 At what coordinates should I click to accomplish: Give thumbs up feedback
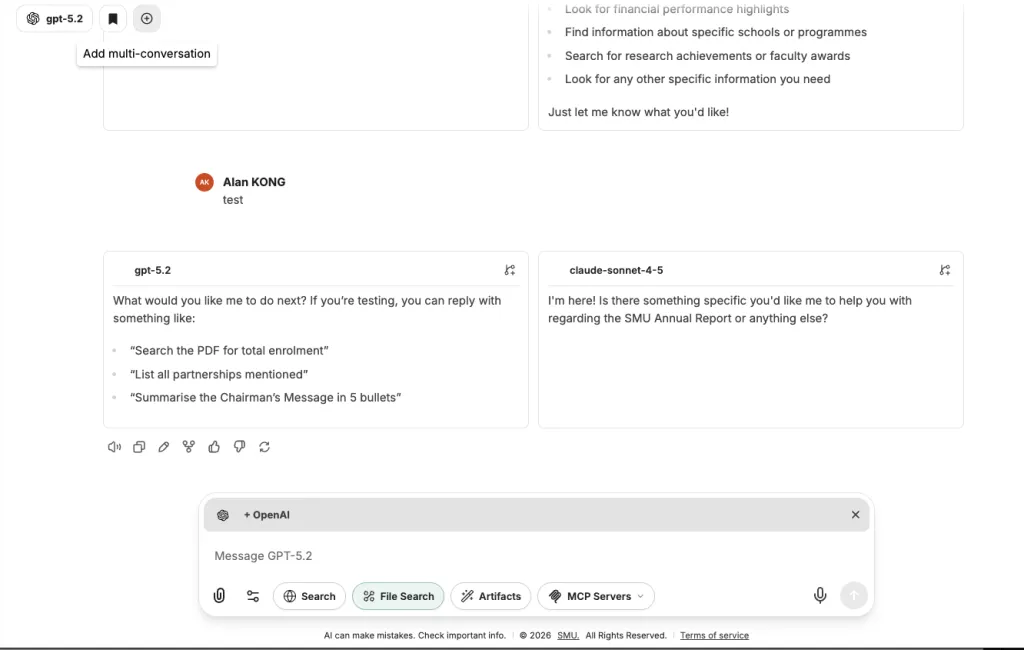click(214, 447)
